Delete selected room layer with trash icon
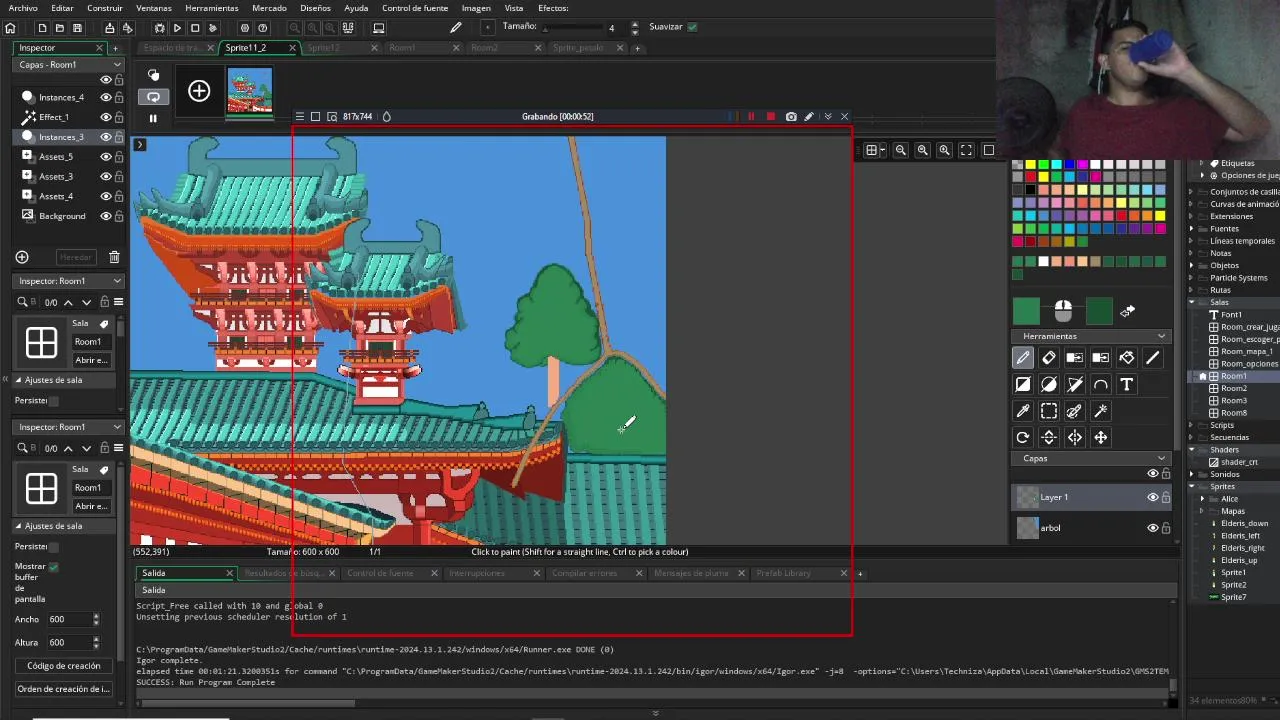The image size is (1280, 720). coord(114,257)
